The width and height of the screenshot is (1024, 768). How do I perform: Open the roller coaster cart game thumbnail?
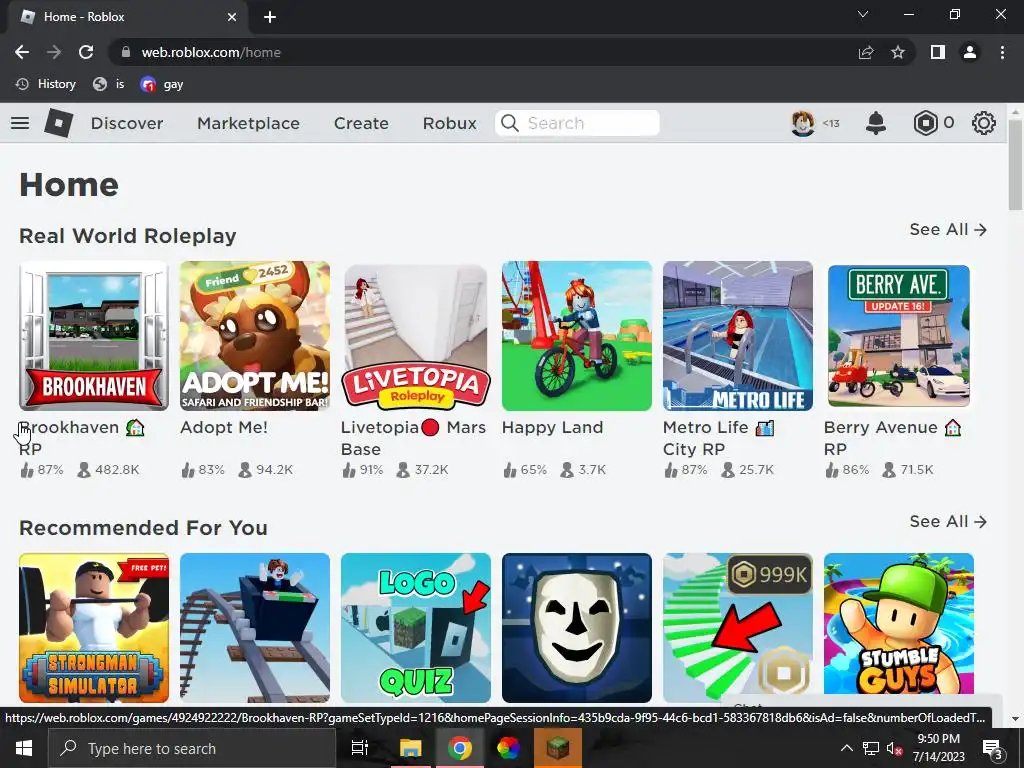tap(255, 628)
